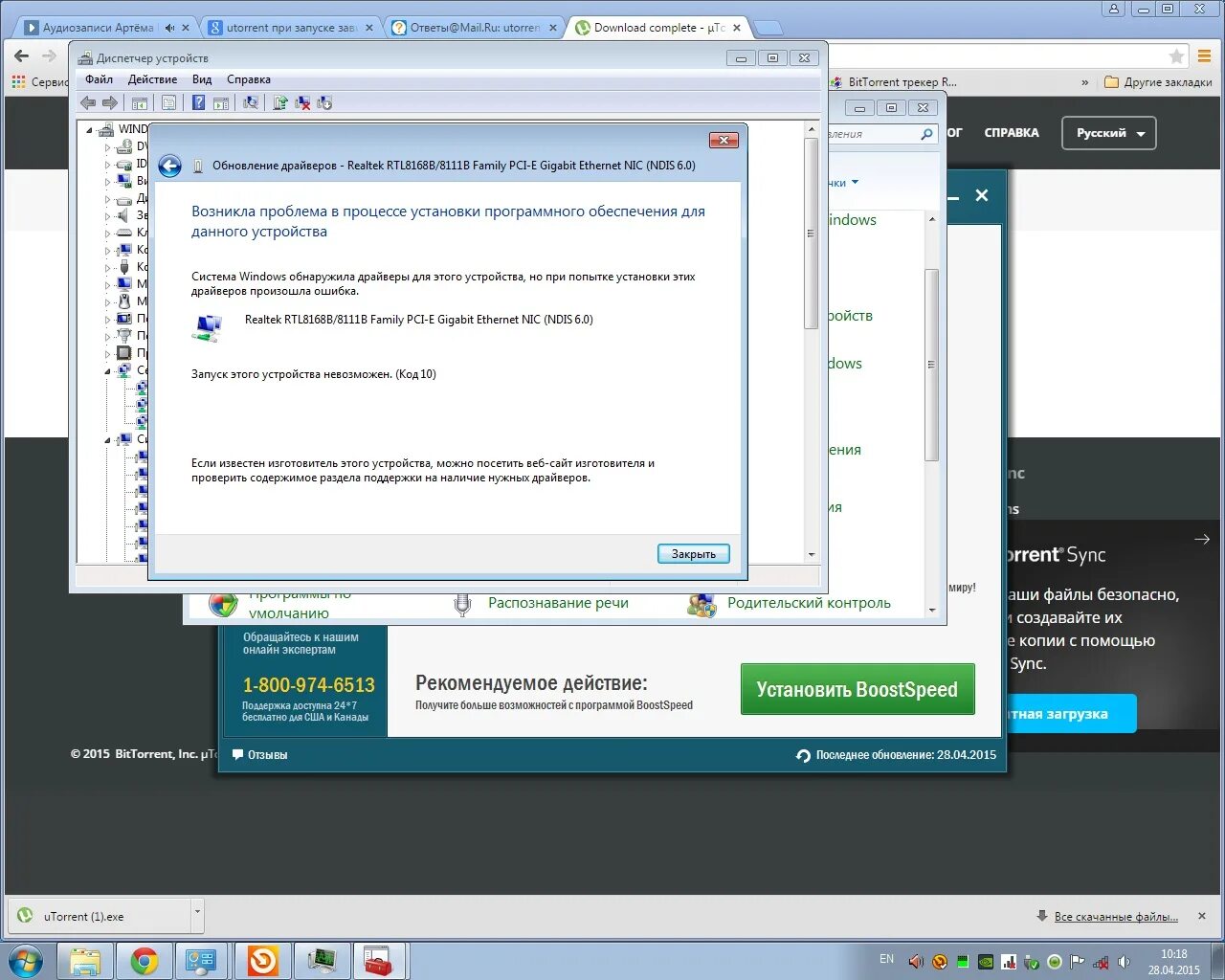This screenshot has height=980, width=1225.
Task: Click the arrow icon on BitTorrent Sync banner
Action: point(1202,540)
